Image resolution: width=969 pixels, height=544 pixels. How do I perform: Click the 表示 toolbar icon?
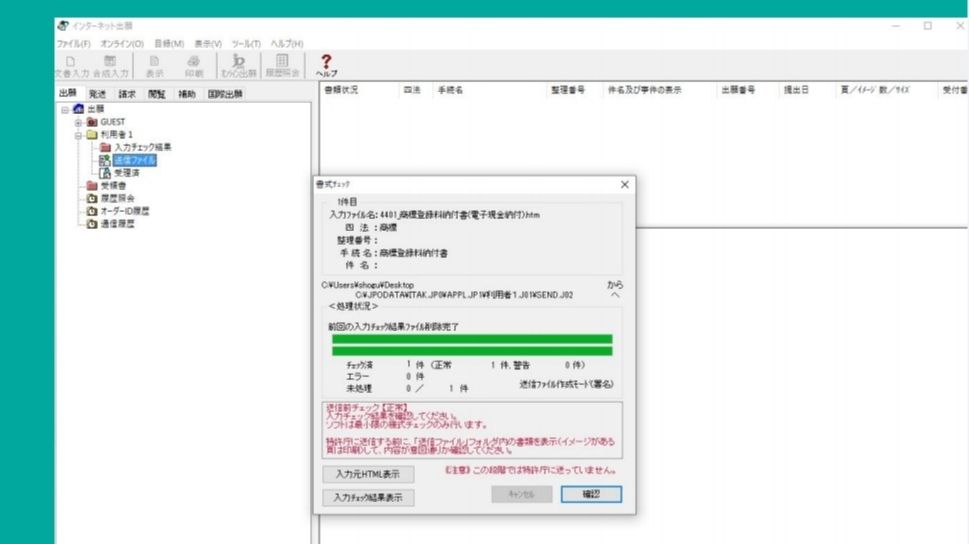coord(155,66)
